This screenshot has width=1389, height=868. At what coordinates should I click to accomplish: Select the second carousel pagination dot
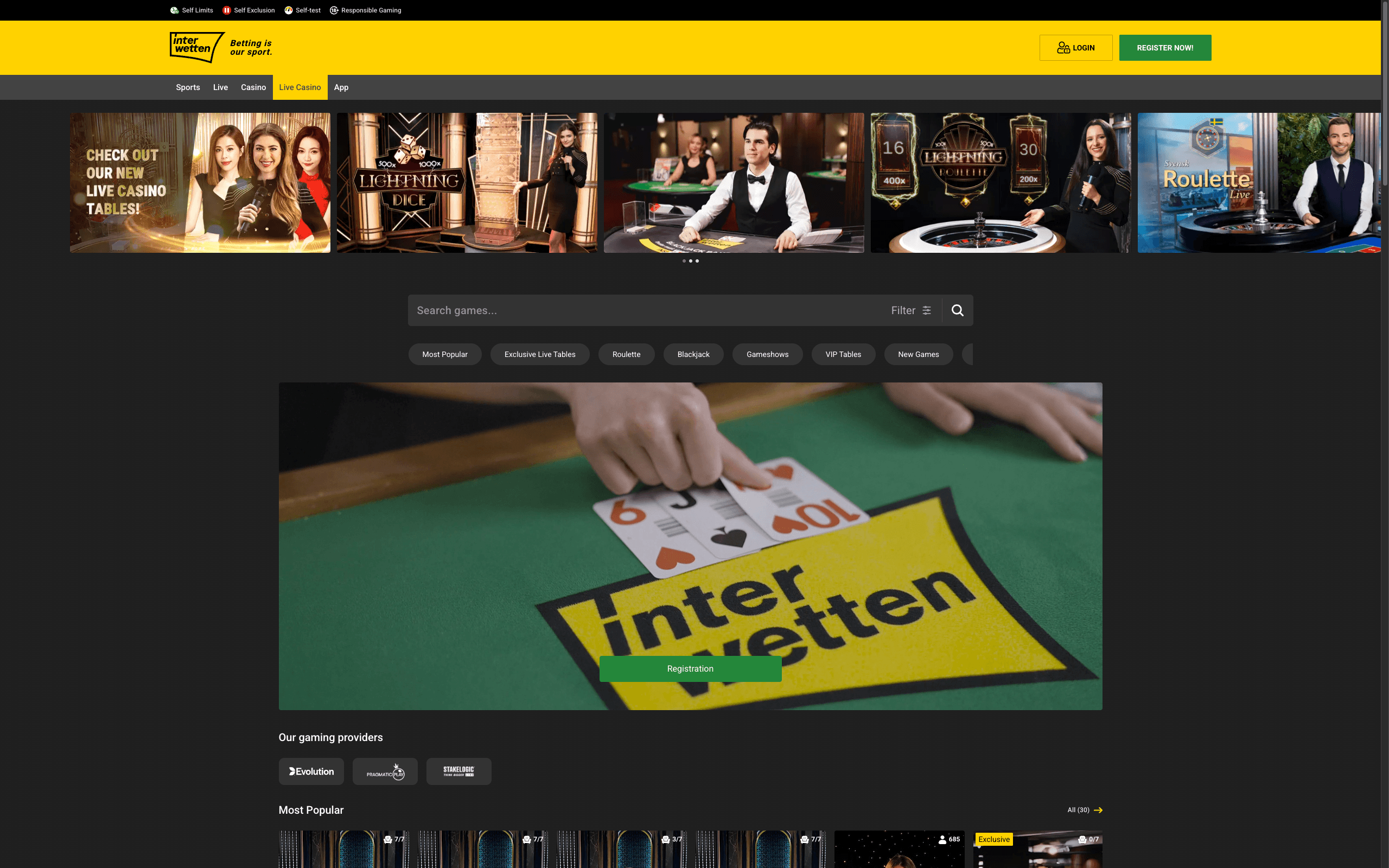click(691, 260)
